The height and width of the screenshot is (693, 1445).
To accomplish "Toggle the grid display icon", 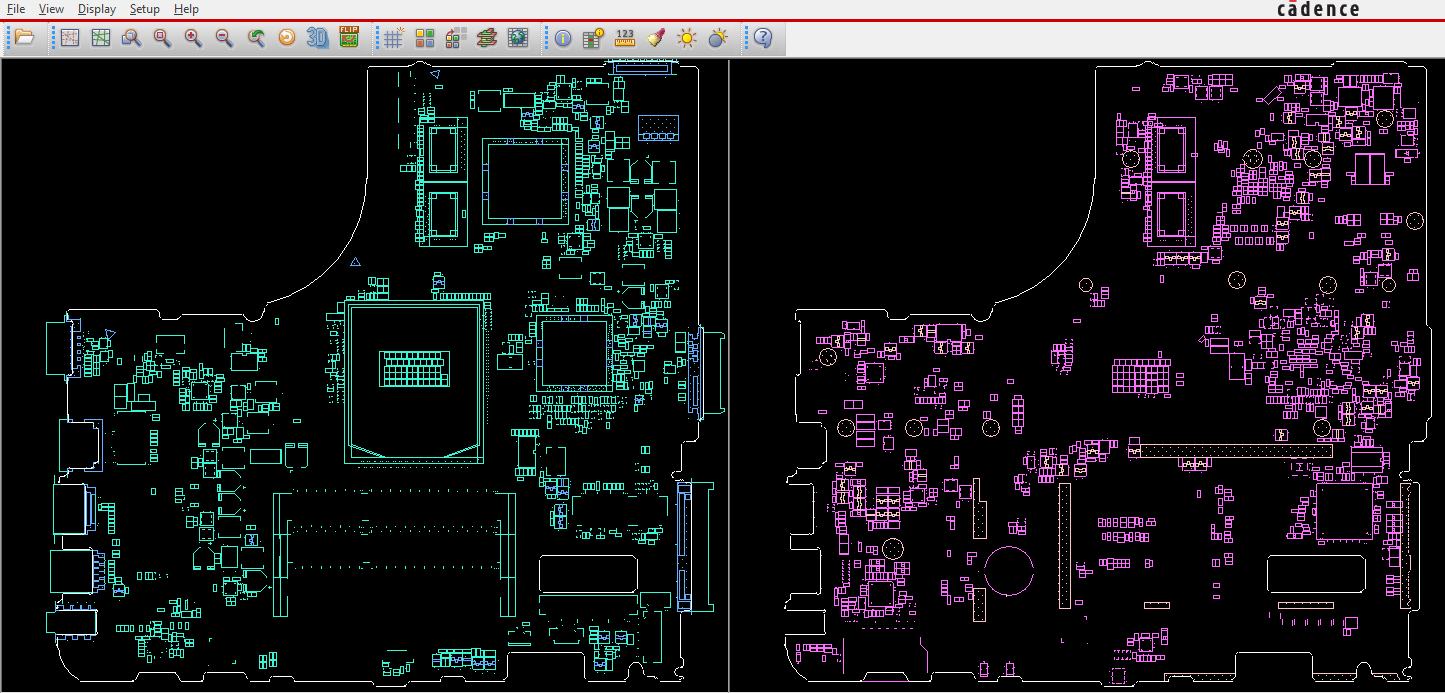I will [393, 38].
